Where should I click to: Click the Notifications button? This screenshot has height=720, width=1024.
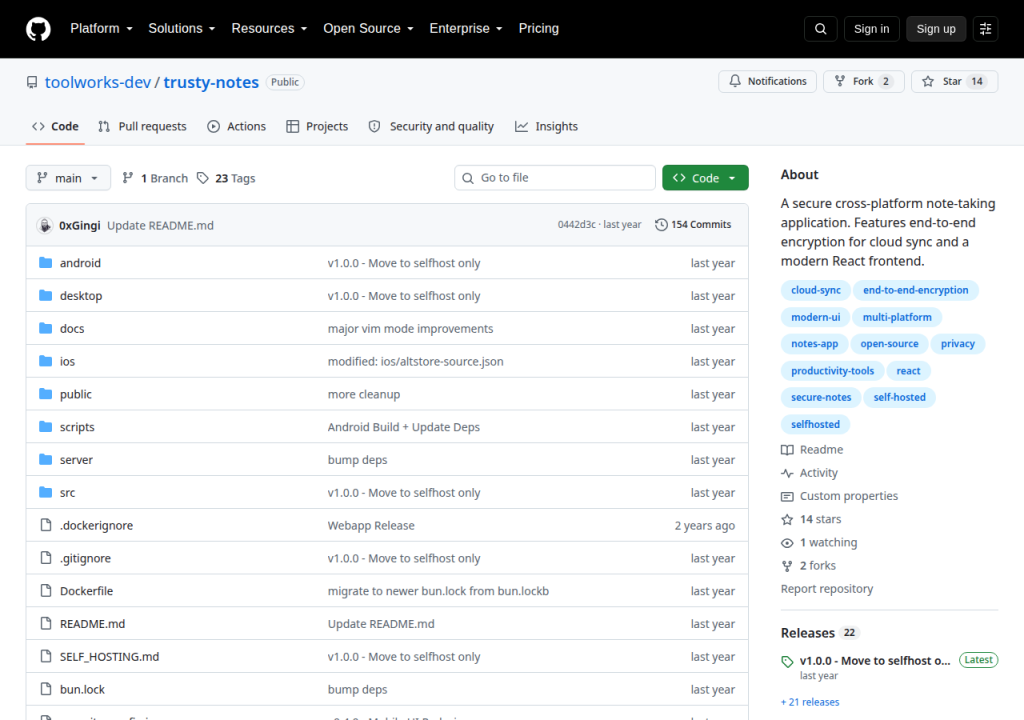coord(767,82)
